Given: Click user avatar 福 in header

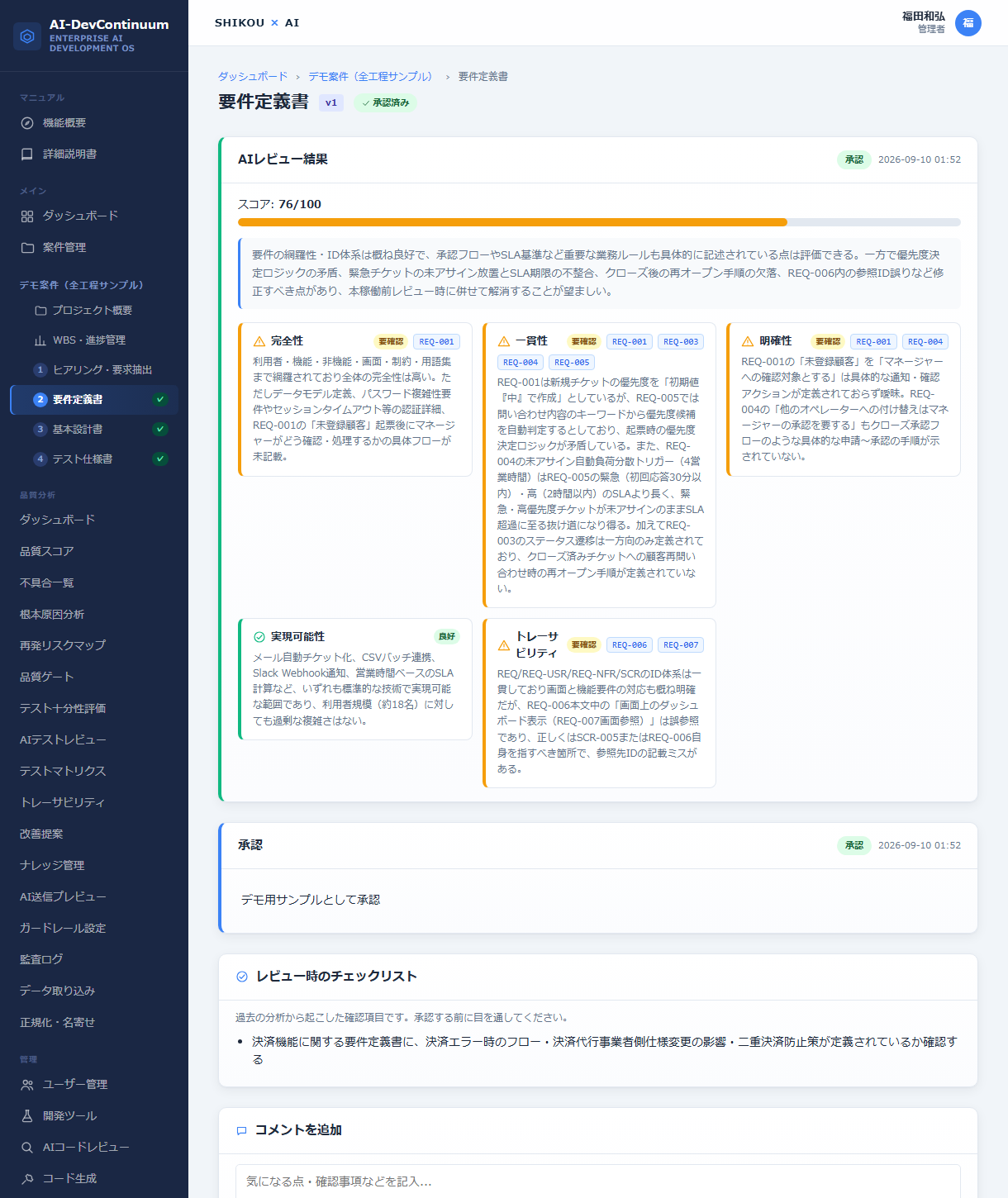Looking at the screenshot, I should click(968, 23).
